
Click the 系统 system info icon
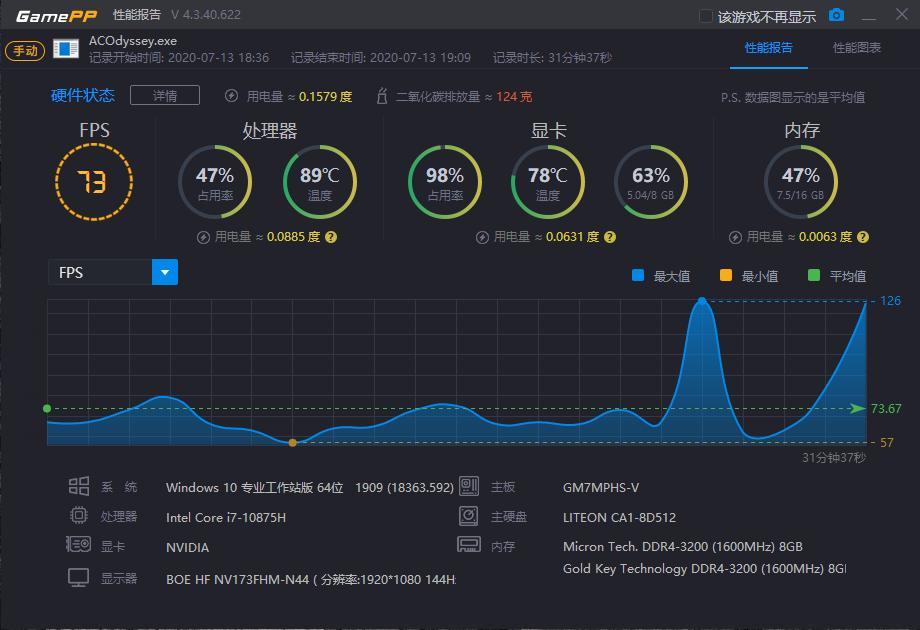(x=81, y=486)
